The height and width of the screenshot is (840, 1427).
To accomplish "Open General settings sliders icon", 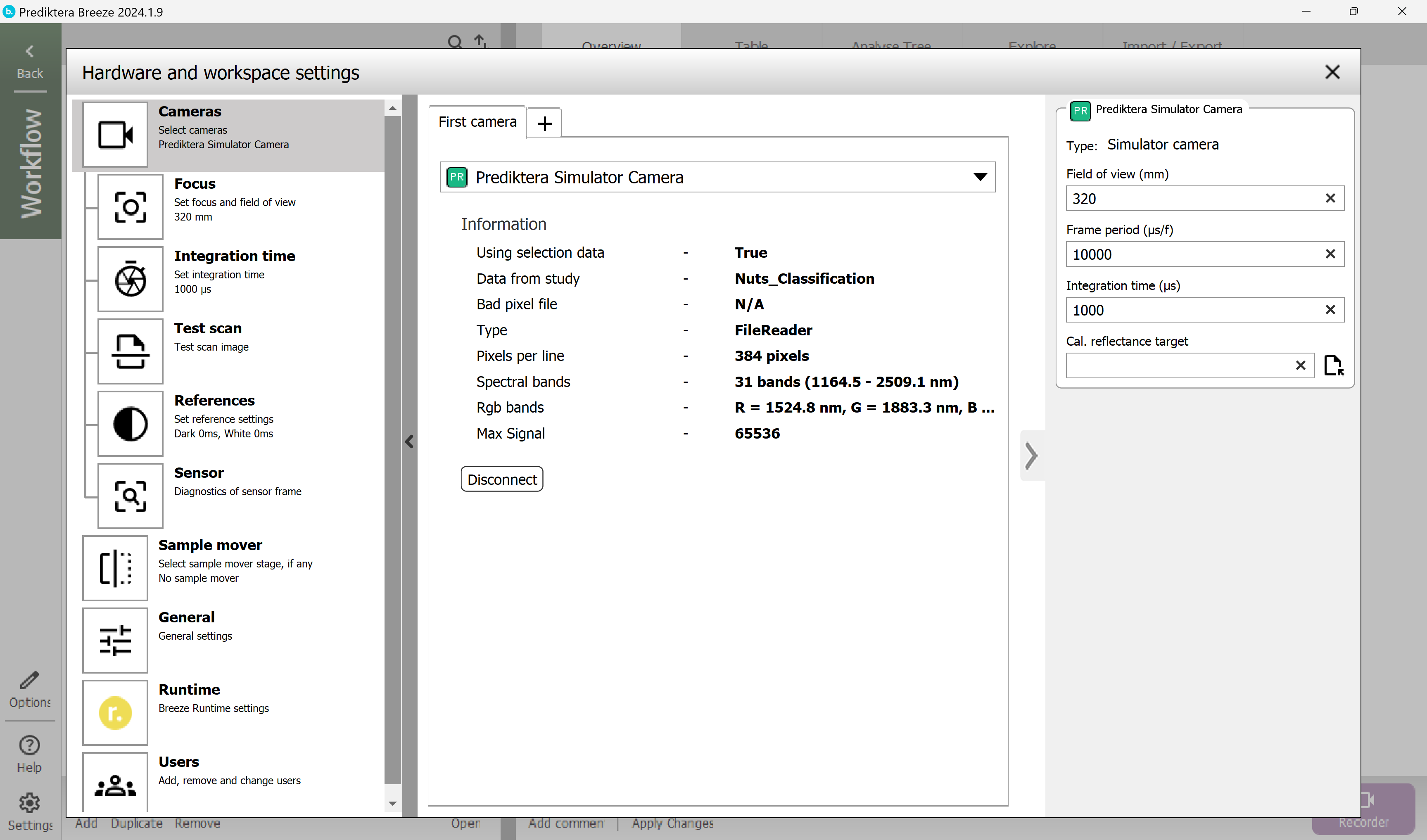I will click(x=115, y=640).
